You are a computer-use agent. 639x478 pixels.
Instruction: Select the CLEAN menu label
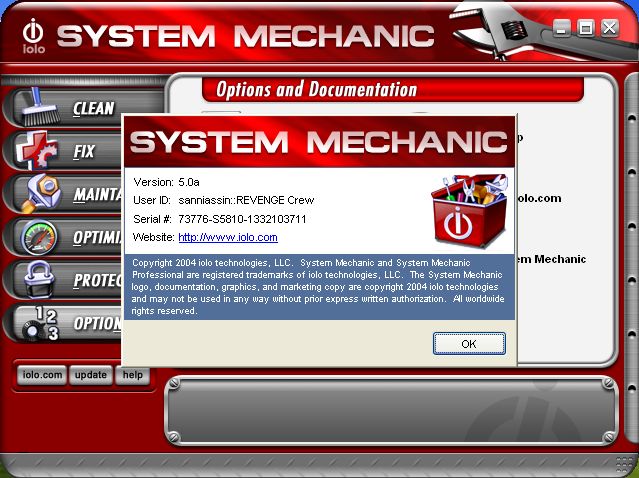click(93, 108)
